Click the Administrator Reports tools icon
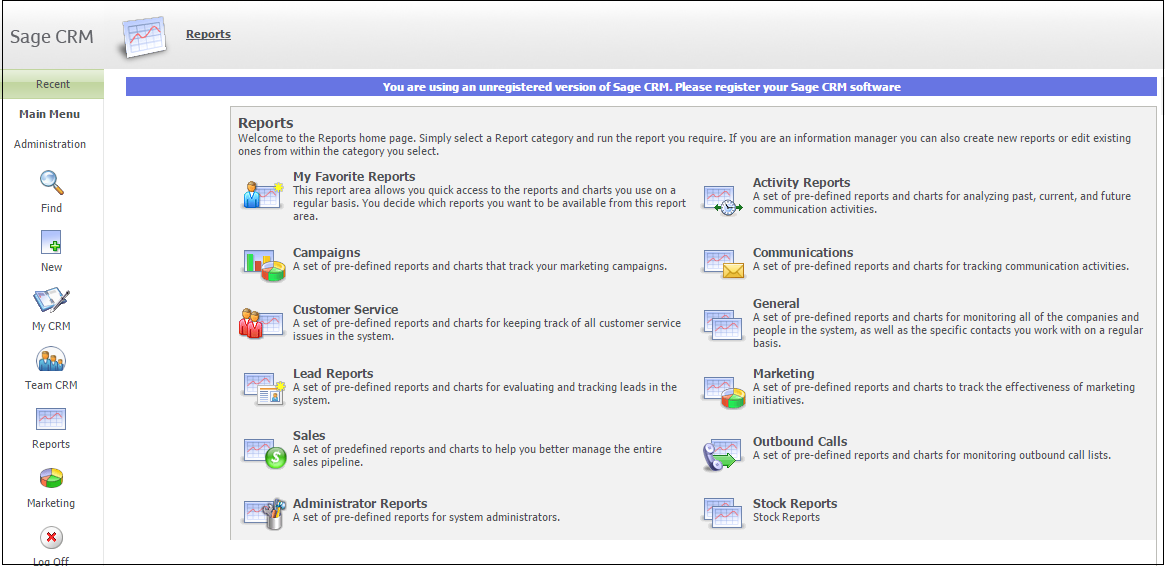1165x566 pixels. coord(263,513)
